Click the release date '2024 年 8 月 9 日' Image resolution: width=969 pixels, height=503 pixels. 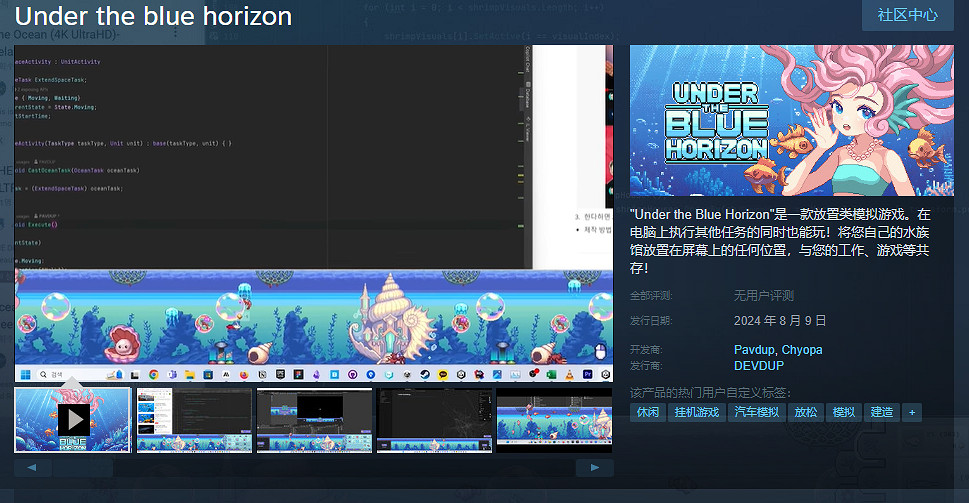pyautogui.click(x=780, y=321)
